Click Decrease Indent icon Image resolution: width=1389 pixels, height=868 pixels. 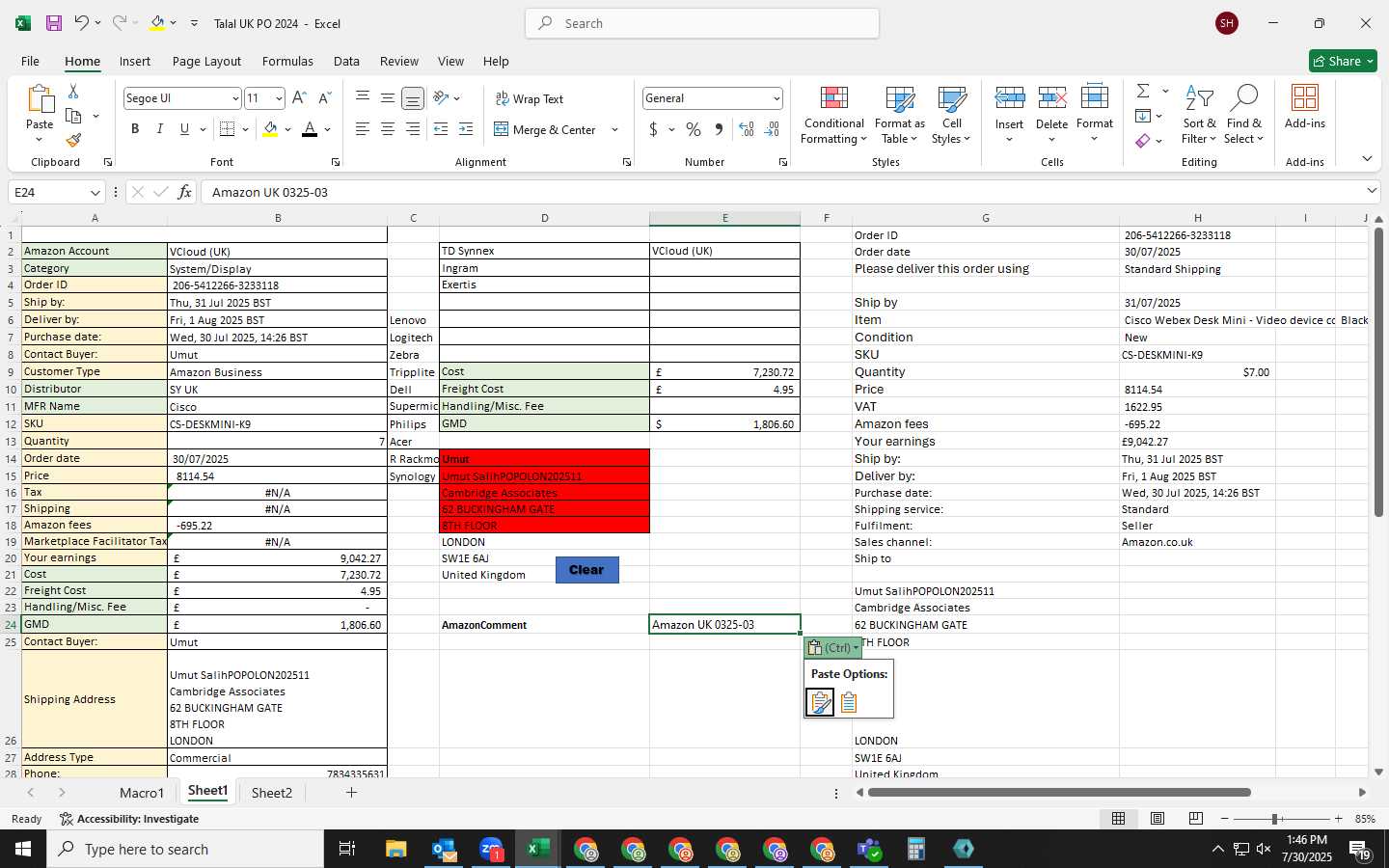[x=441, y=129]
